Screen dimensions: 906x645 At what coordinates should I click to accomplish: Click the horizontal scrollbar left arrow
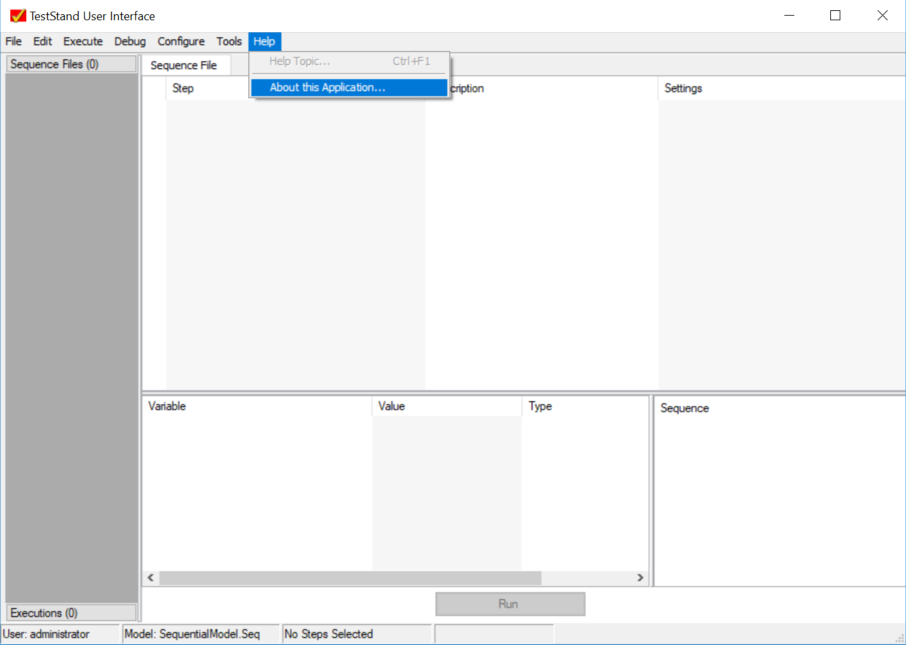pyautogui.click(x=151, y=577)
